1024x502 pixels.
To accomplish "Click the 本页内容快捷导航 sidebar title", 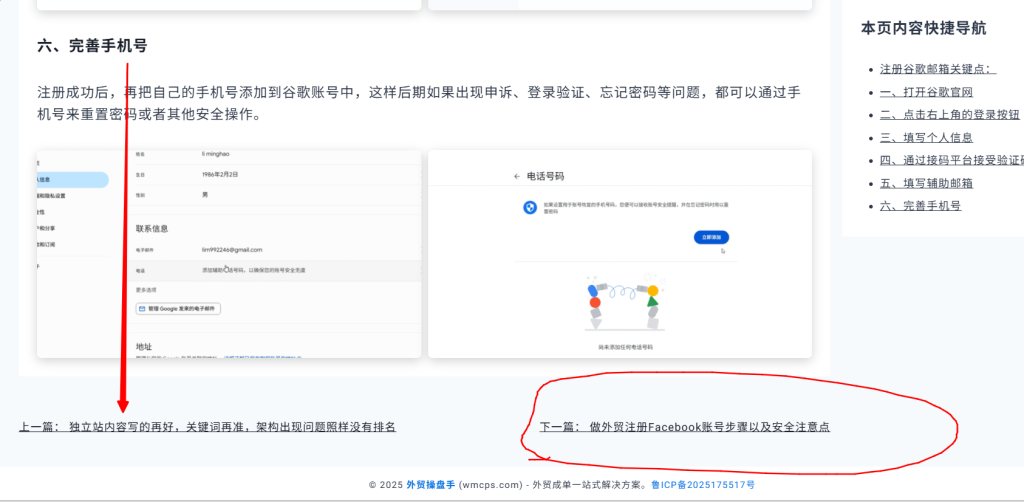I will tap(923, 28).
